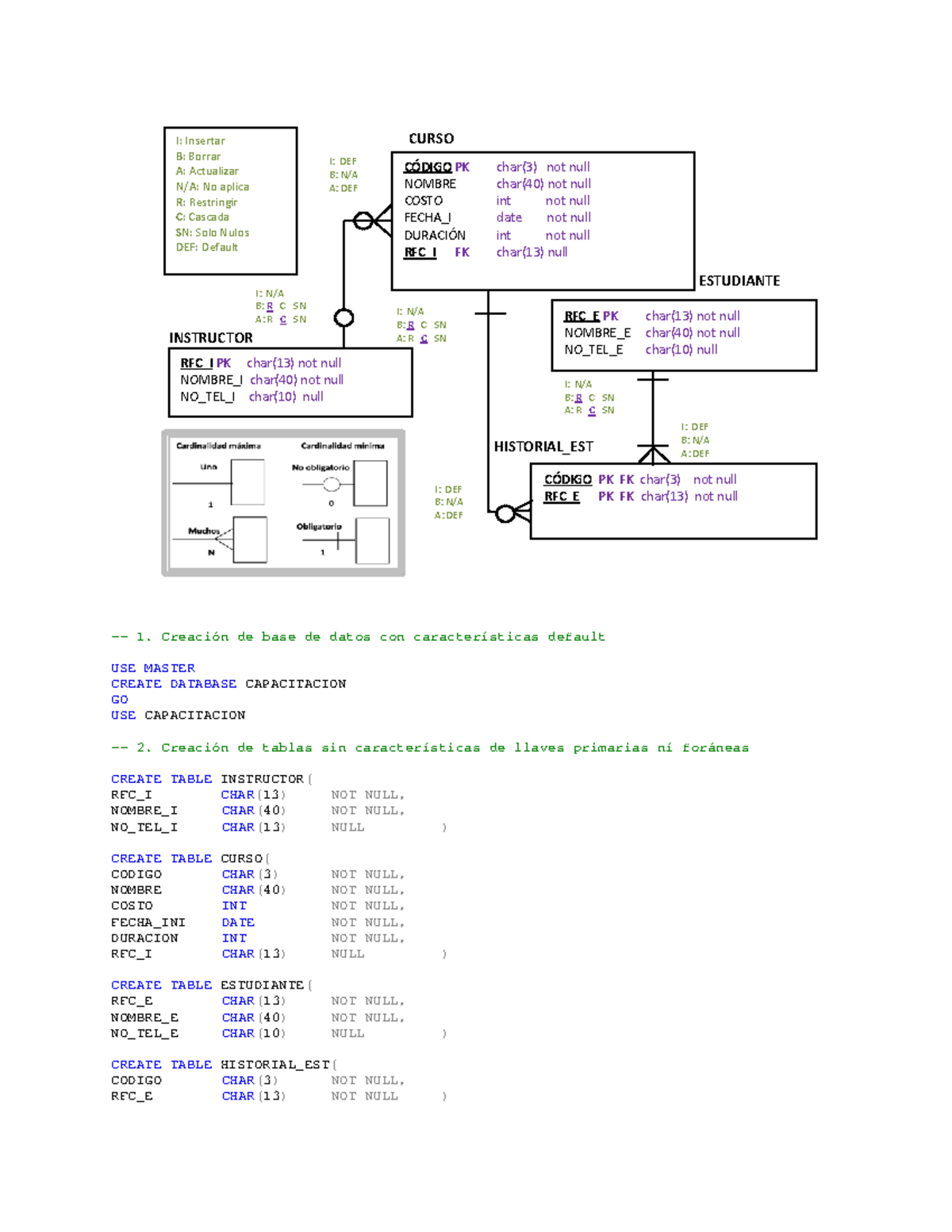The image size is (952, 1232).
Task: Click NO_TEL_E attribute in ESTUDIANTE diagram box
Action: 593,350
